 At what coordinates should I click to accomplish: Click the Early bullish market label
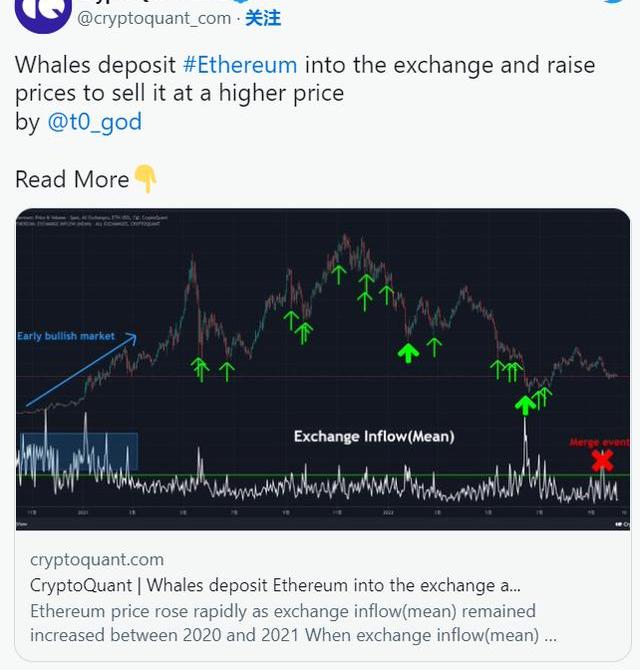tap(66, 336)
